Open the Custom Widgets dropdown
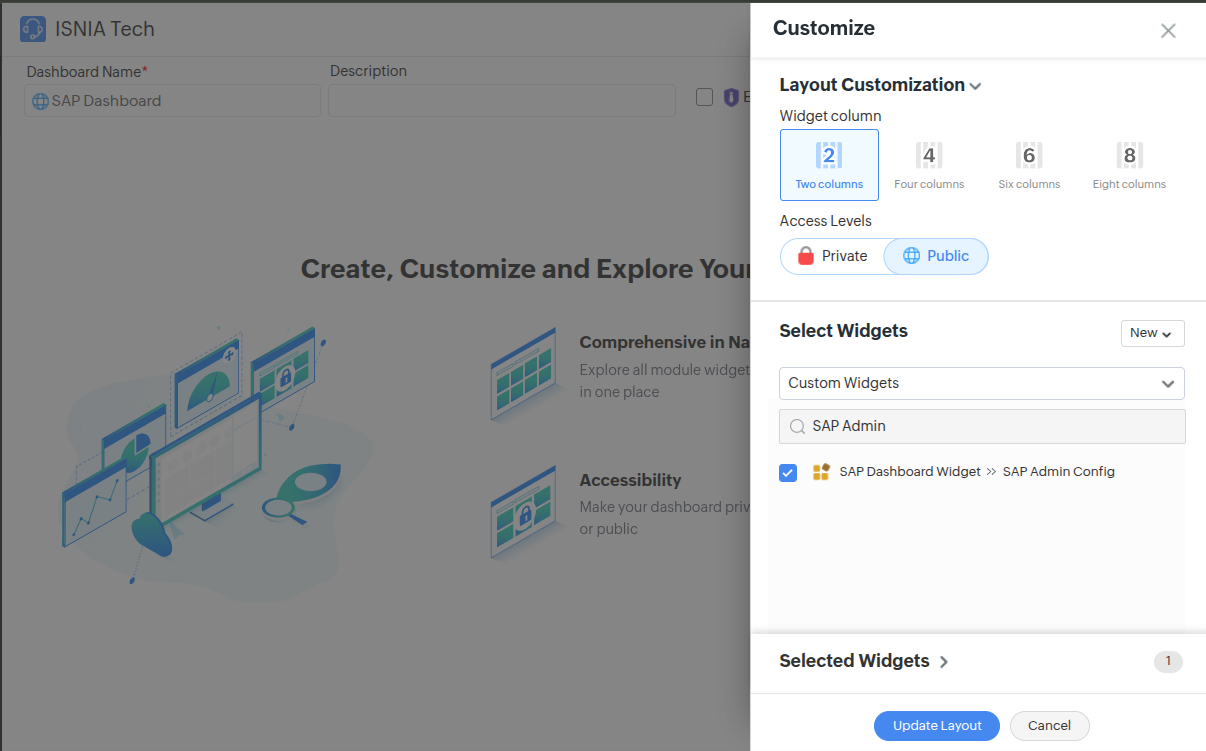Screen dimensions: 1206x751 pyautogui.click(x=981, y=383)
